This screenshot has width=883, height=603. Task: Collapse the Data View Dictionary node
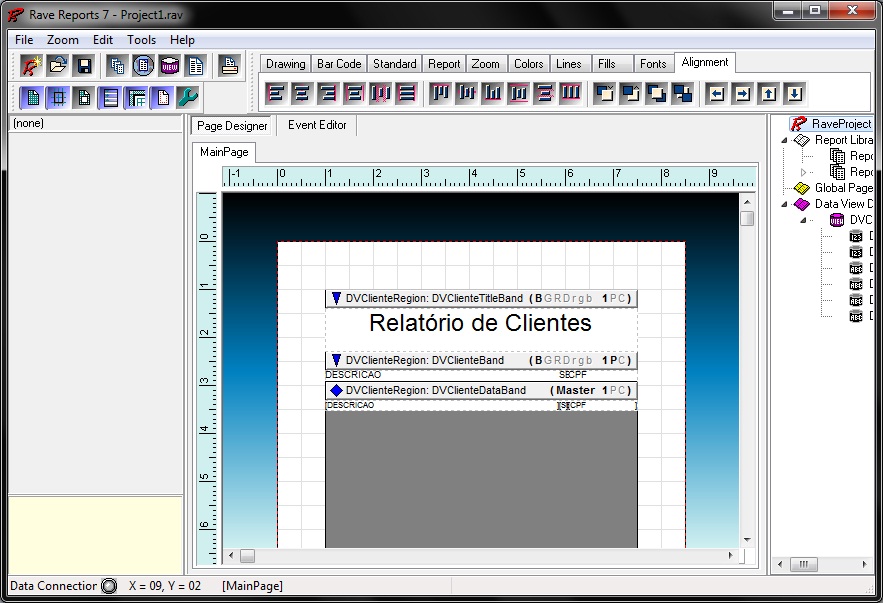pyautogui.click(x=785, y=204)
